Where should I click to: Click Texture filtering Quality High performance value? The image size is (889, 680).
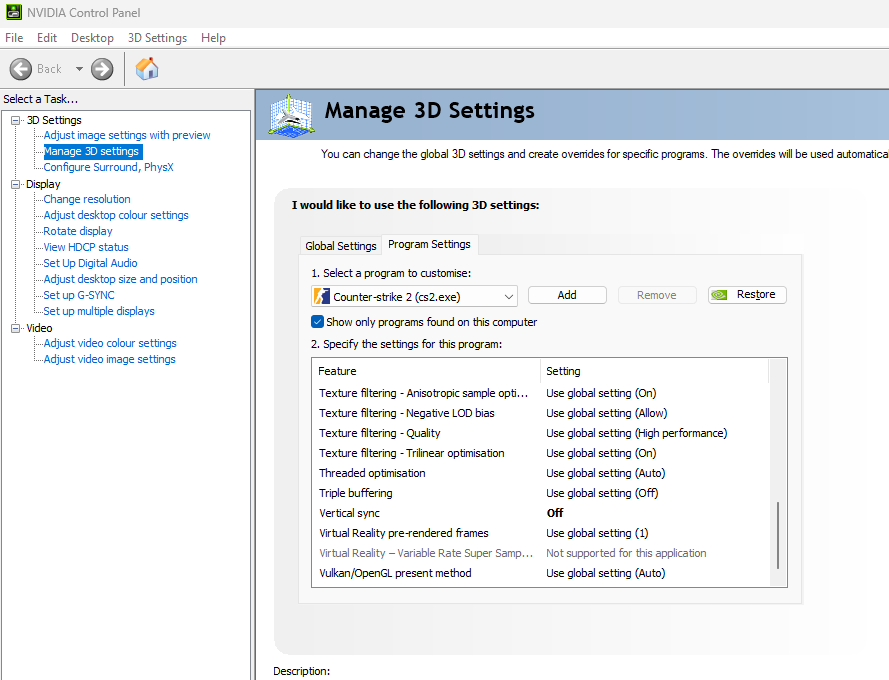(636, 433)
